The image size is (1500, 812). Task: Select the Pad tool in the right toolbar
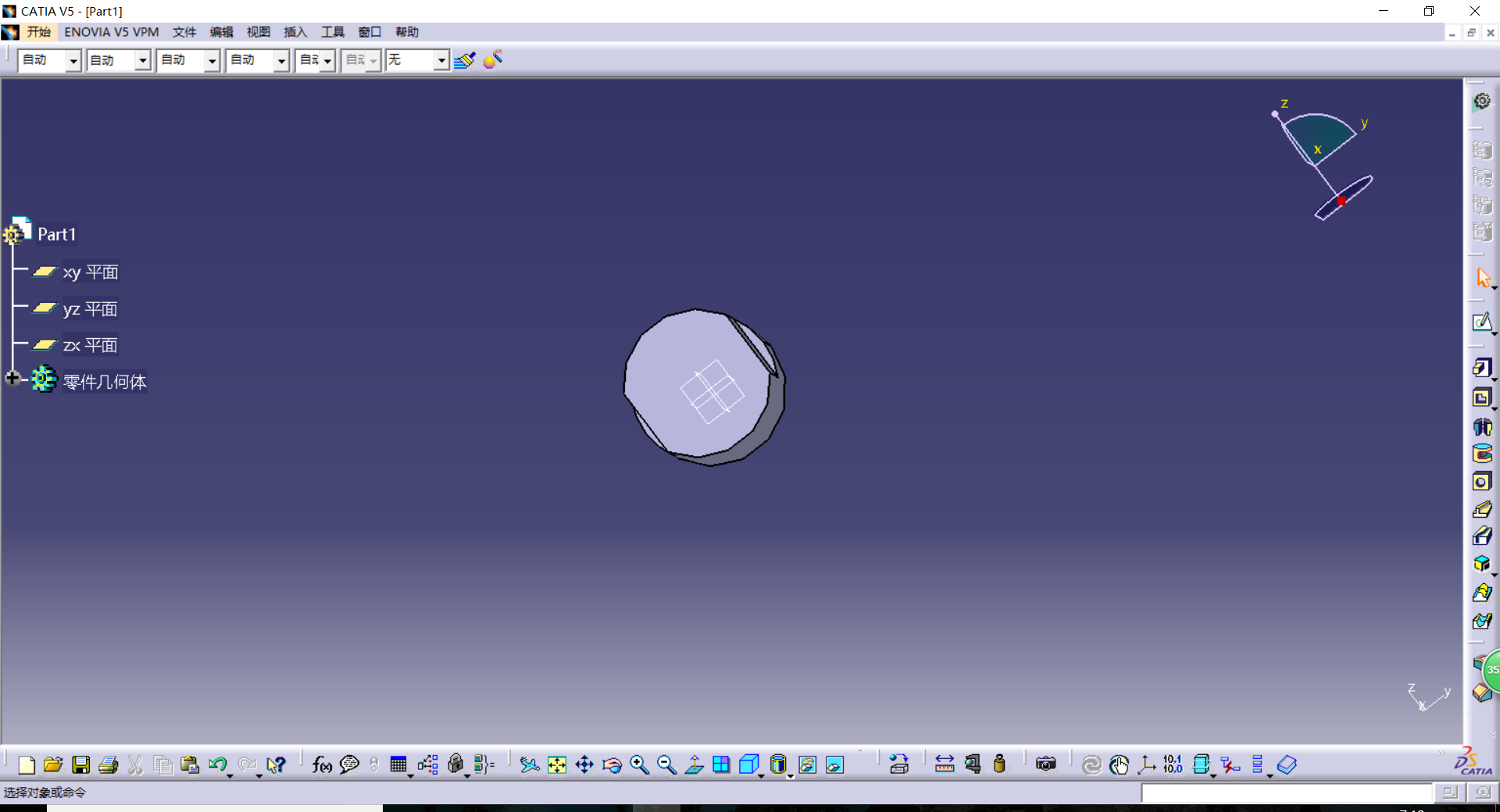[x=1482, y=368]
